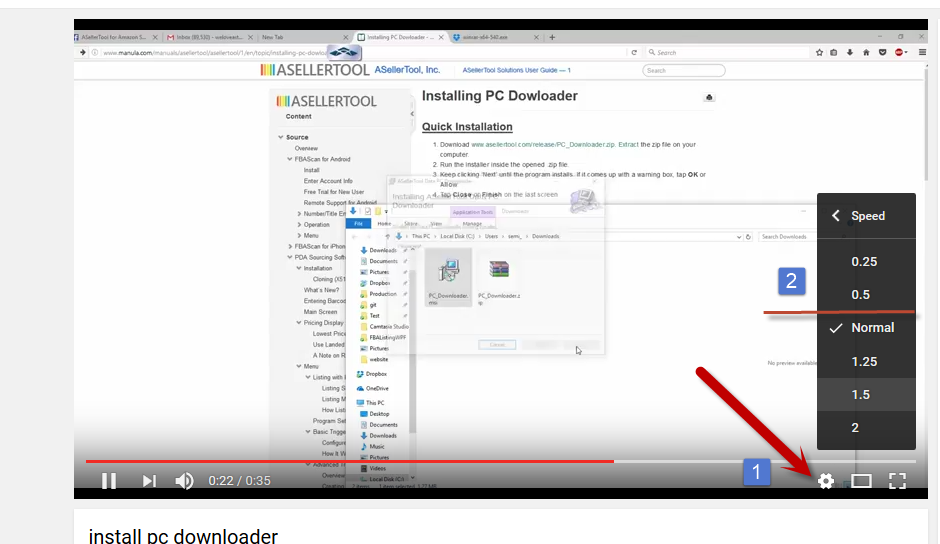This screenshot has height=544, width=940.
Task: Click the bookmark star in recorded browser
Action: pos(819,53)
